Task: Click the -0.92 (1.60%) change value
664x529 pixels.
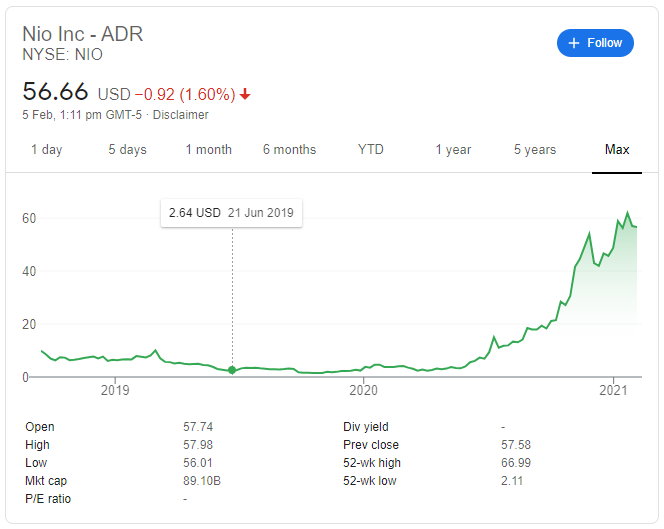Action: click(185, 94)
